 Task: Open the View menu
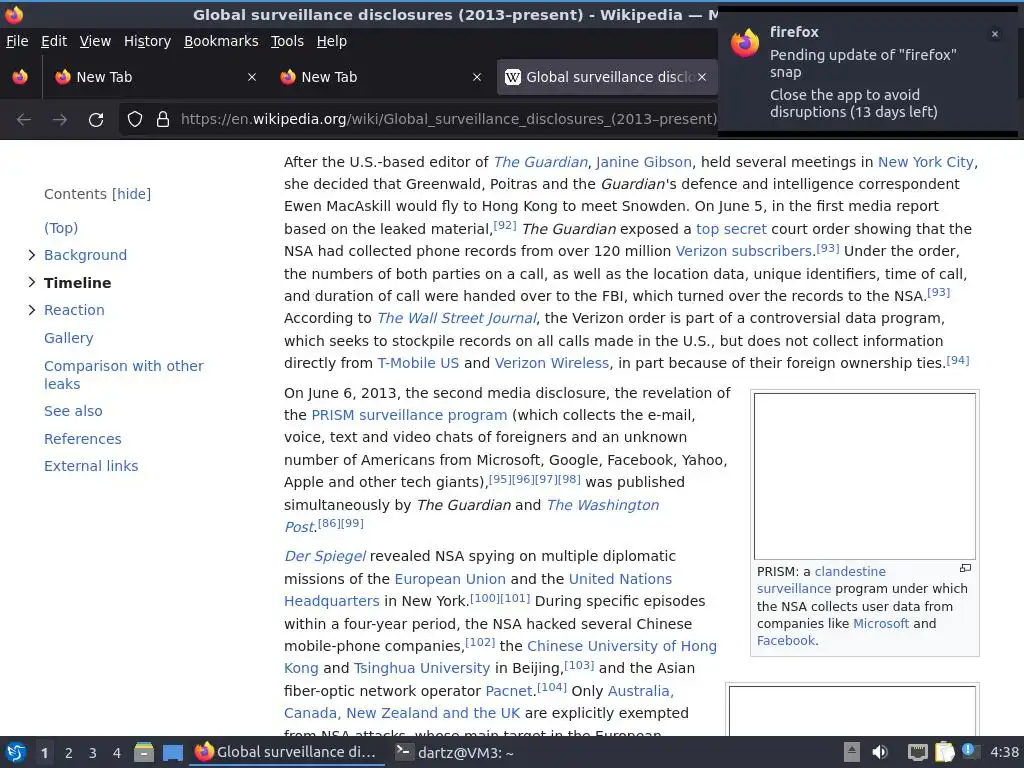coord(95,41)
